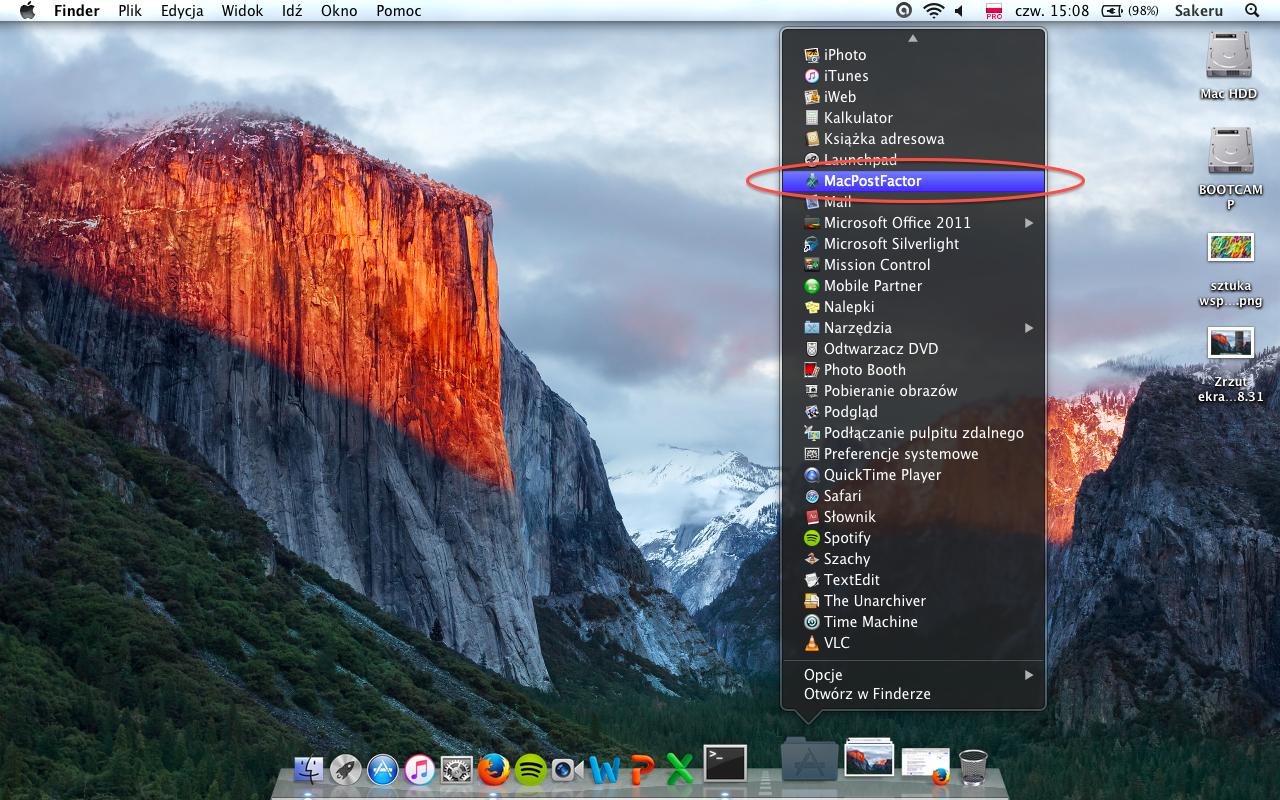The image size is (1280, 800).
Task: Launch App Store from the Dock
Action: (383, 769)
